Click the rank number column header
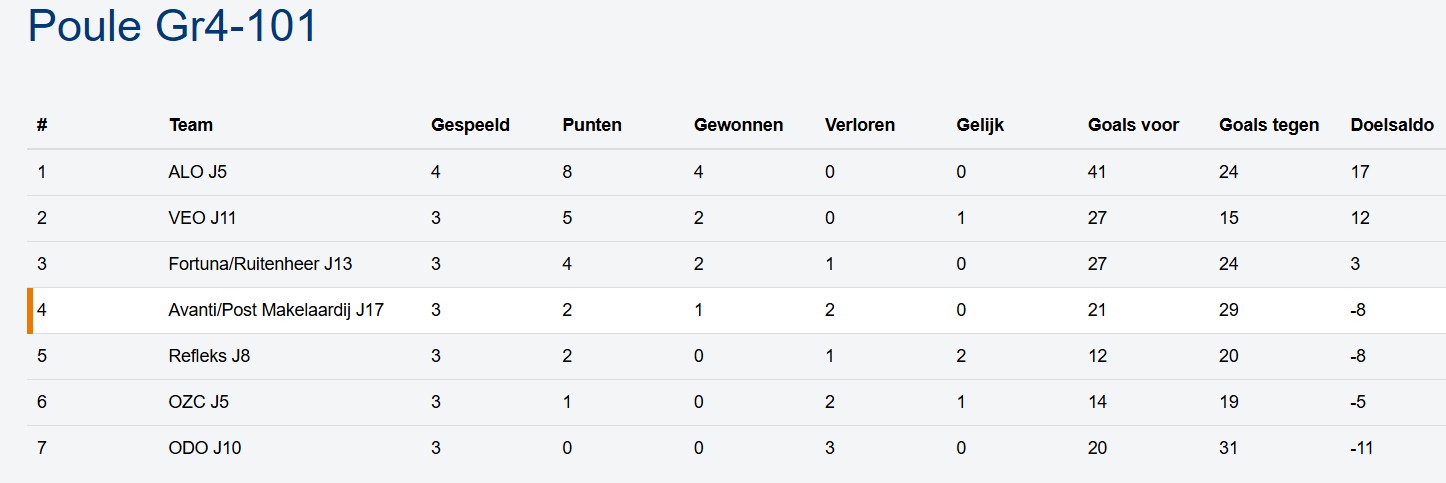Screen dimensions: 1446x483 (x=42, y=125)
